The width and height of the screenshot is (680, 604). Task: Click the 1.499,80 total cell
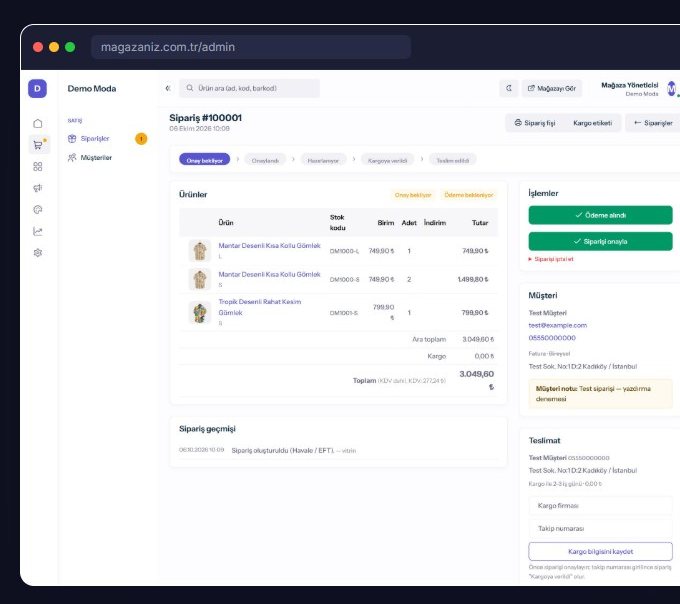[x=473, y=279]
